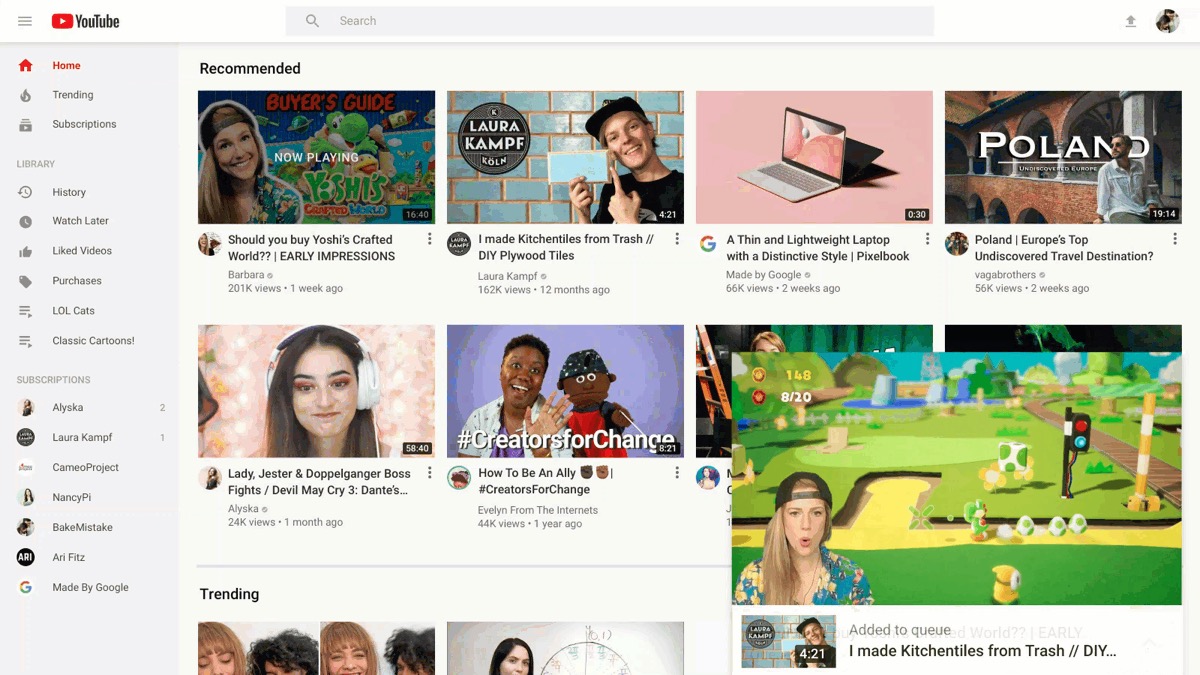
Task: Click vagabrothers avatar beside the Poland video title
Action: click(x=957, y=244)
